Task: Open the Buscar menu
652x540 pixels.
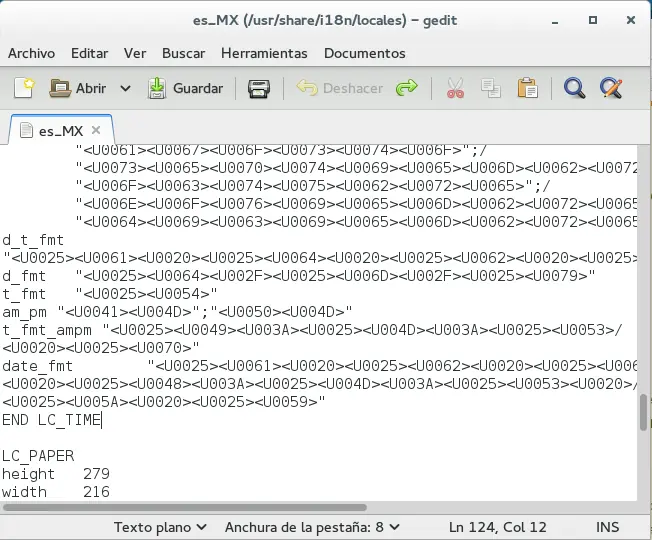Action: [x=183, y=53]
